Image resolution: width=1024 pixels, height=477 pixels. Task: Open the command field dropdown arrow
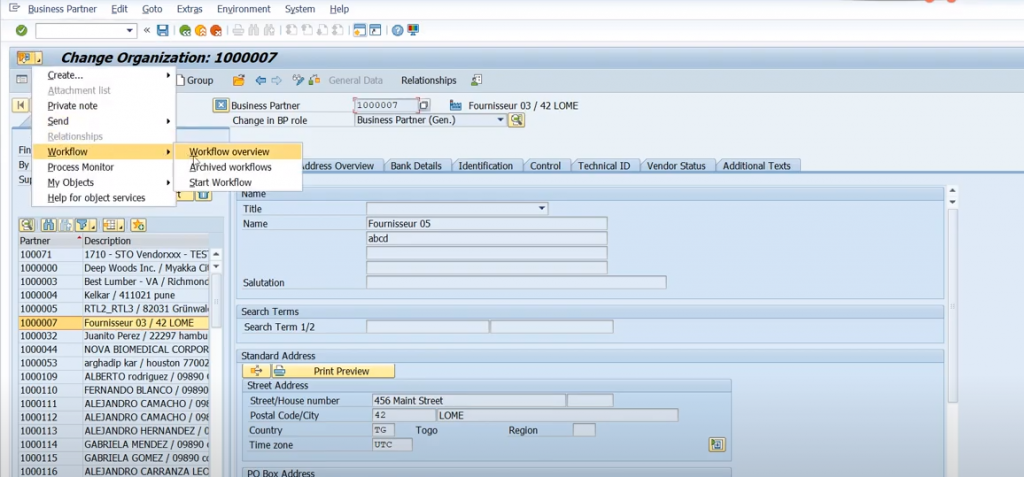pos(129,30)
